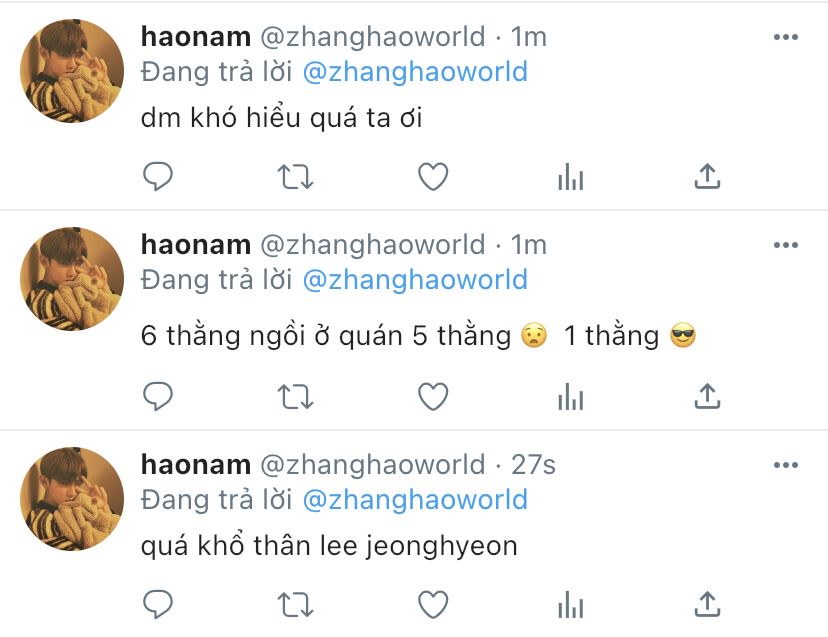The width and height of the screenshot is (828, 637).
Task: Retweet the "quá khổ thân lee jeonghyeon" tweet
Action: [x=295, y=604]
